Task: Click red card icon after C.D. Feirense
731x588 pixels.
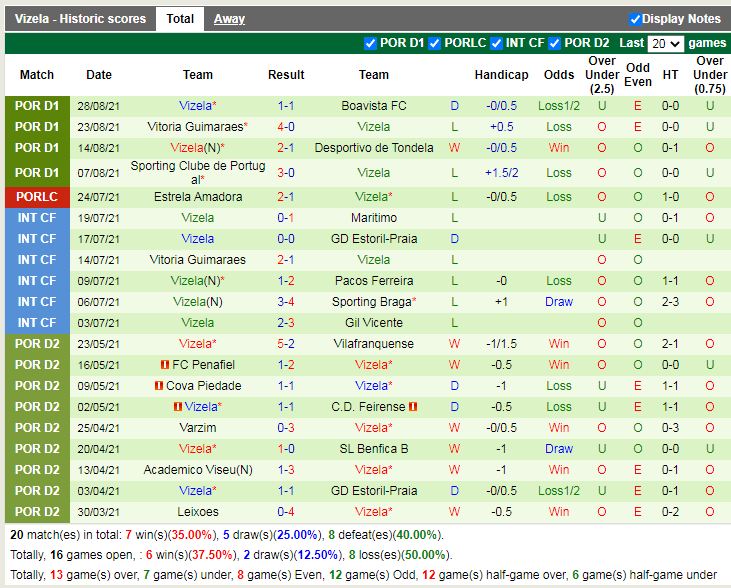Action: click(x=412, y=407)
